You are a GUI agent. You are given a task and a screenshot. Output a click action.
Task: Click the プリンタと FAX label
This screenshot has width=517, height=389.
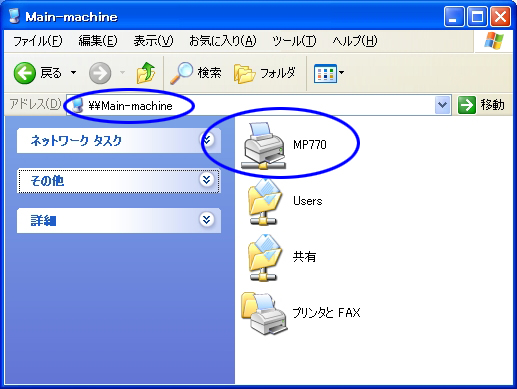click(327, 313)
